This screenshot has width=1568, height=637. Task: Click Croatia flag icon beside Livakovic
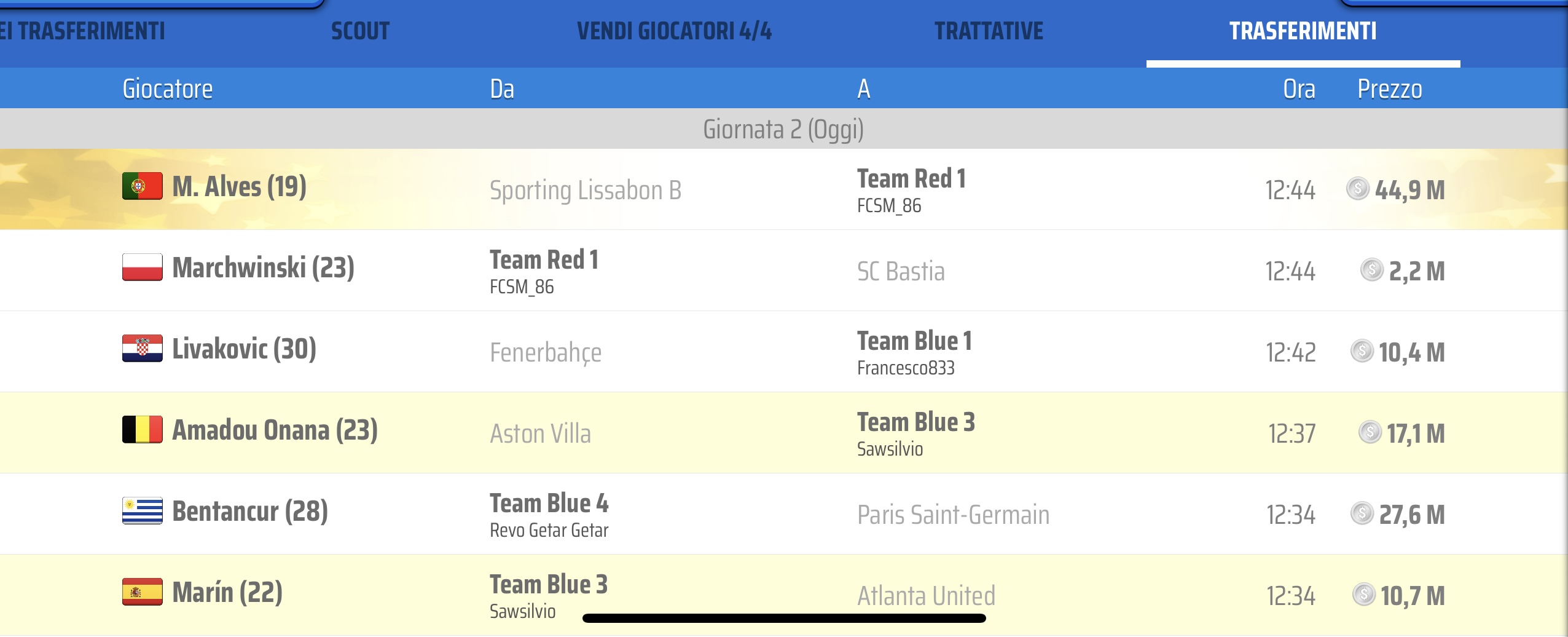tap(142, 349)
